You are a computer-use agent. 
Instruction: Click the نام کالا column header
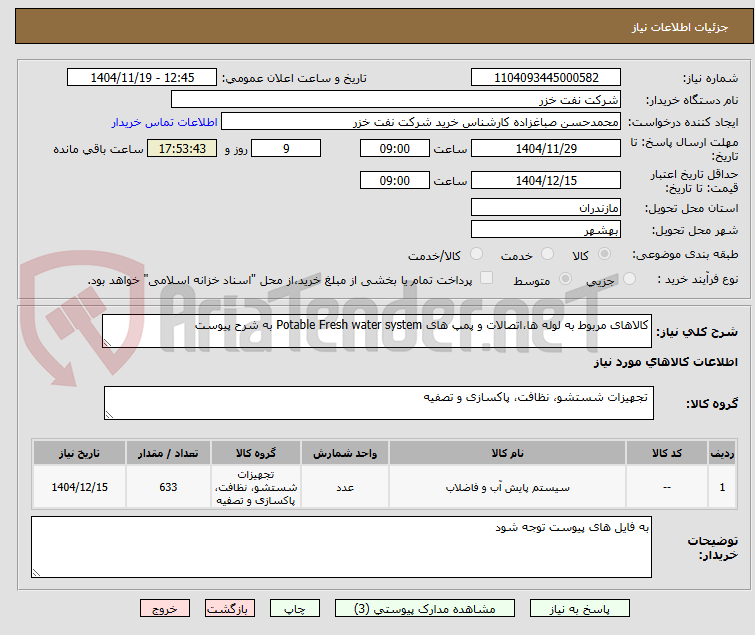click(508, 453)
